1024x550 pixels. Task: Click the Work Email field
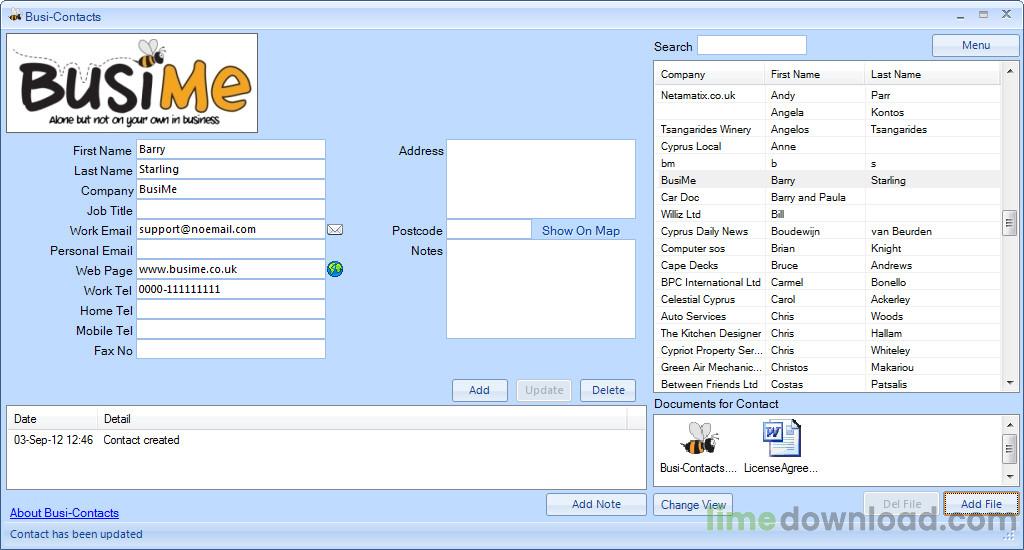(231, 229)
